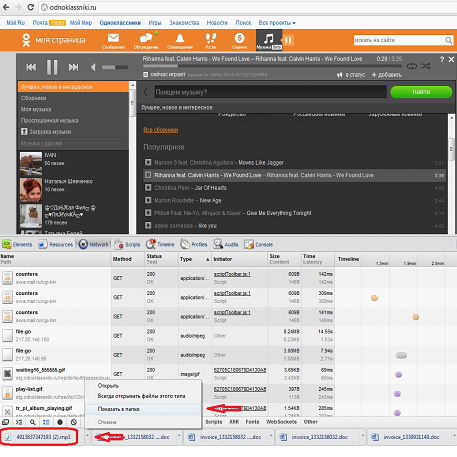Click the green 'Найти' button
Viewport: 457px width, 457px height.
pyautogui.click(x=421, y=92)
